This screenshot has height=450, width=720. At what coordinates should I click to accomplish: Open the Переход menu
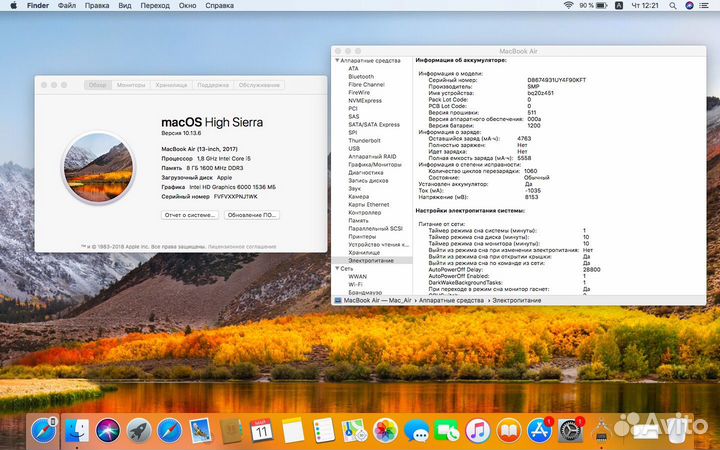[x=155, y=6]
